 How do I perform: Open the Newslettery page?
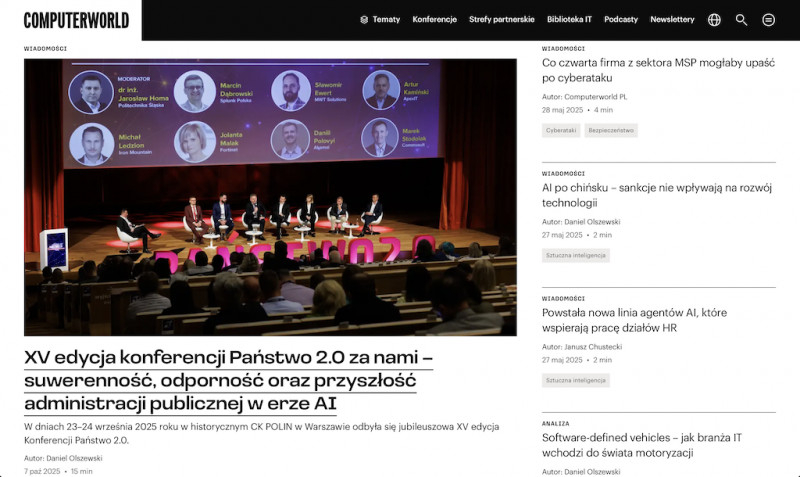point(672,20)
